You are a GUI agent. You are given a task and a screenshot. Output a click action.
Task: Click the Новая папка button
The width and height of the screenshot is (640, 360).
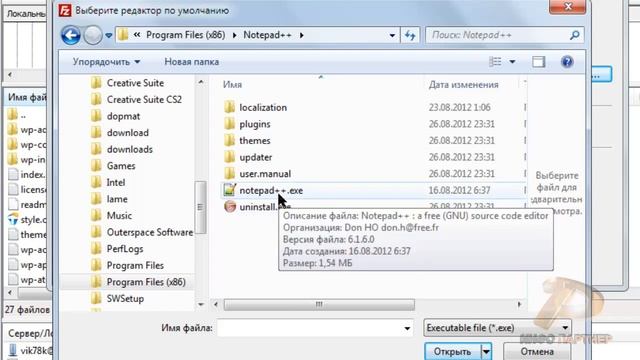tap(191, 62)
